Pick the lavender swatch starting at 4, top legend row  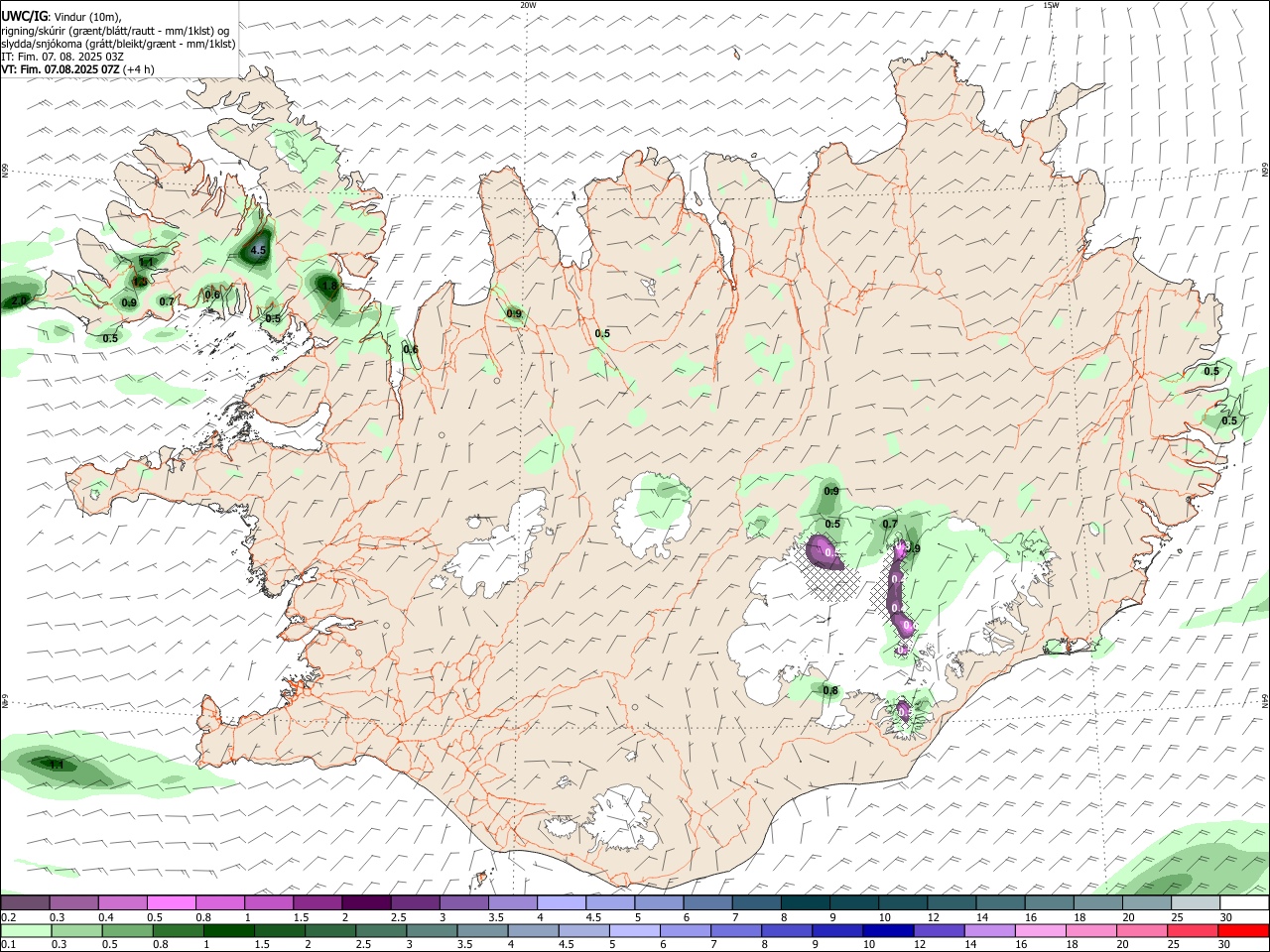pyautogui.click(x=560, y=902)
